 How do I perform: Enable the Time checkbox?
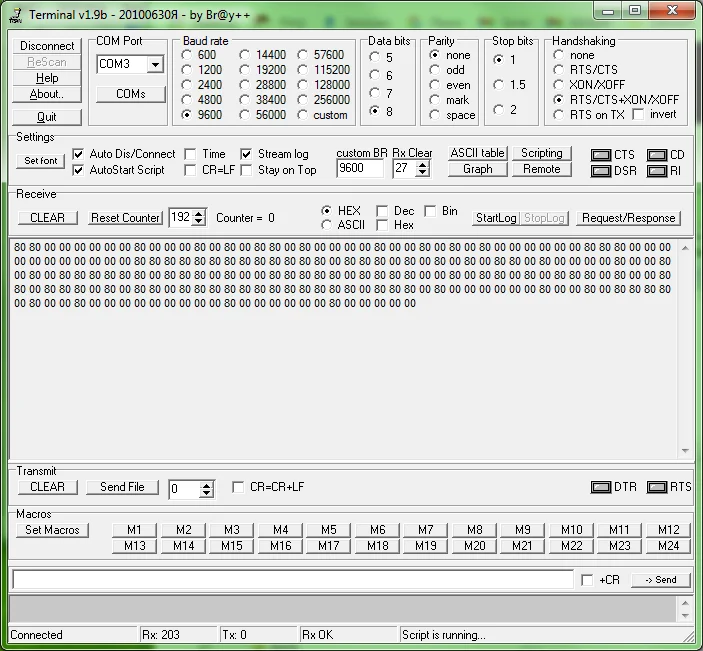(x=190, y=154)
